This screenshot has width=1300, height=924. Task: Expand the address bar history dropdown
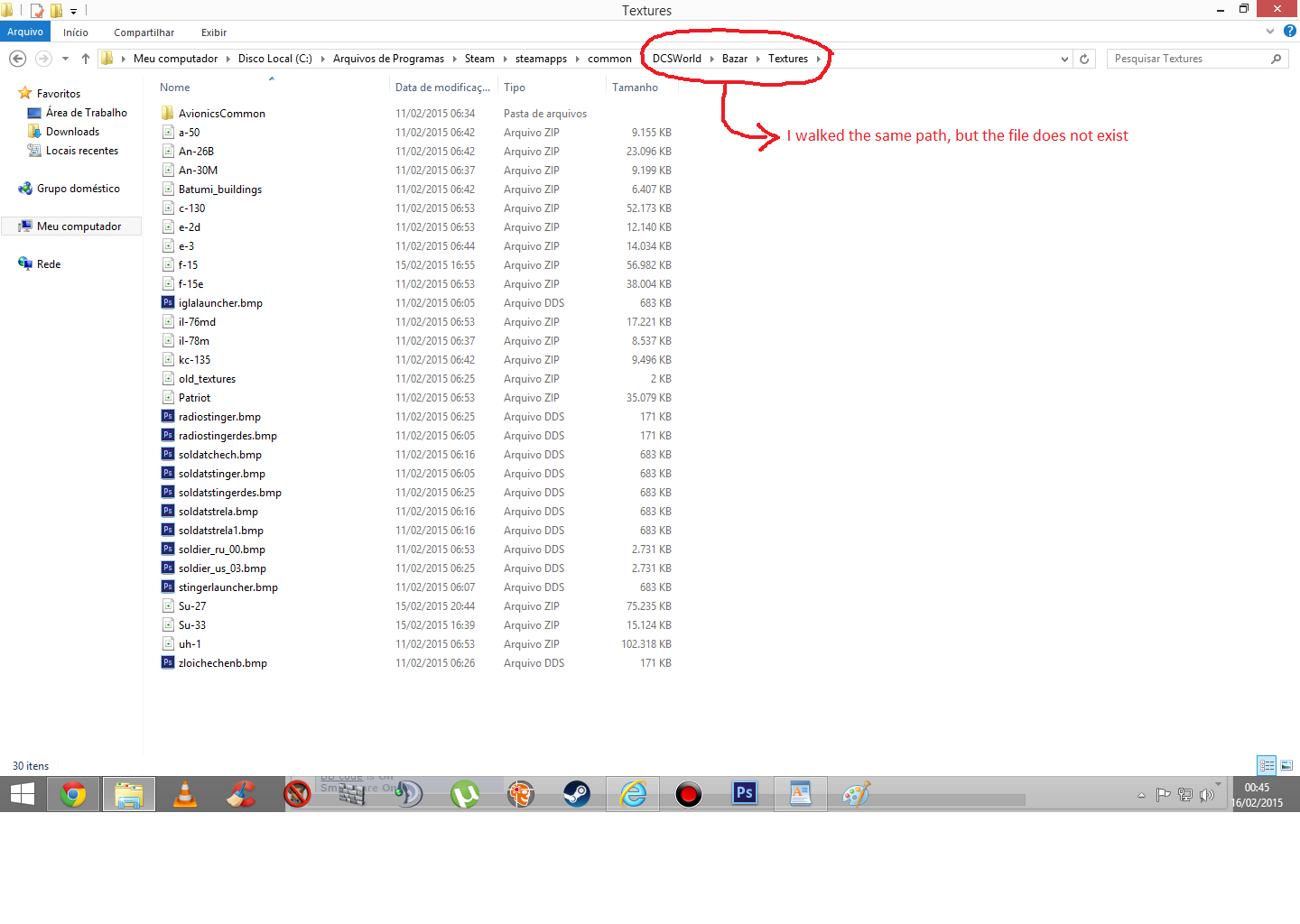click(x=1064, y=59)
